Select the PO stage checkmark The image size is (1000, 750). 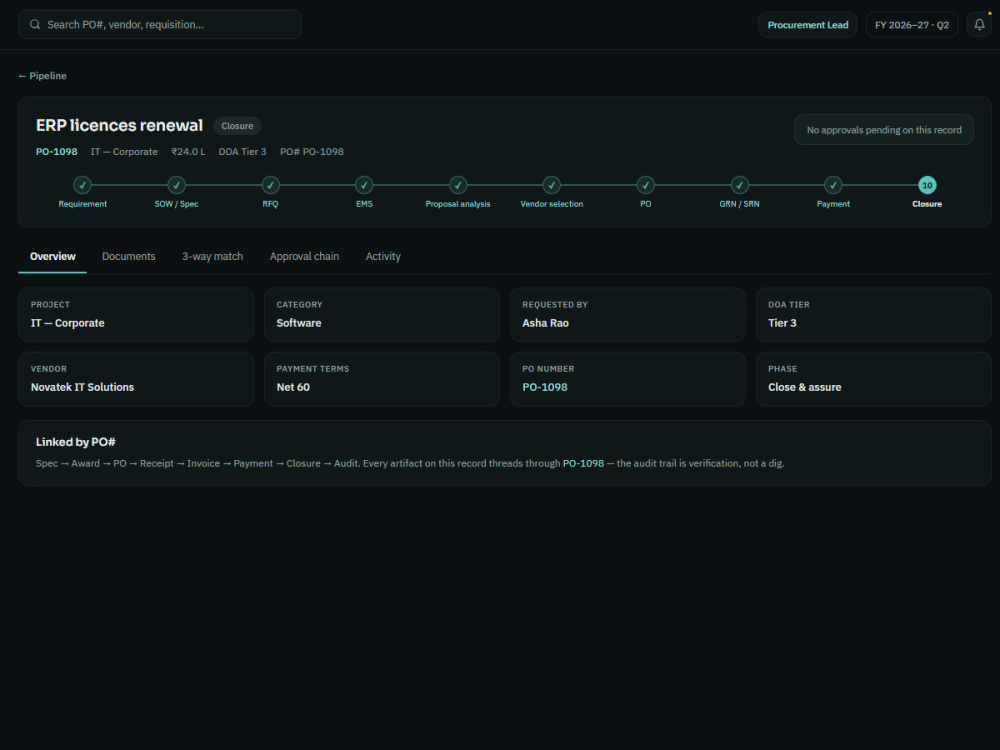coord(645,185)
